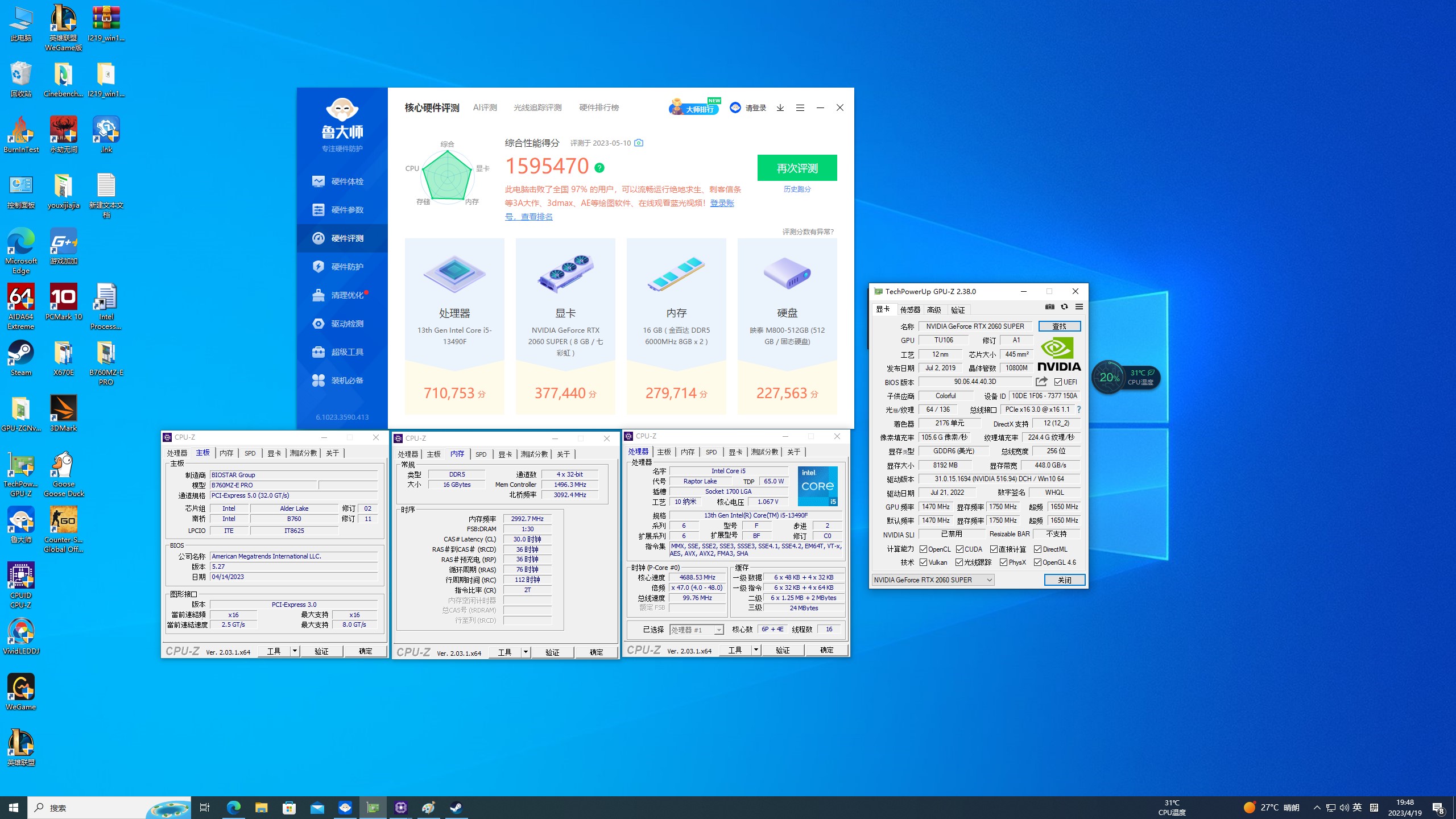Click the Windows taskbar search box
This screenshot has height=819, width=1456.
click(109, 808)
